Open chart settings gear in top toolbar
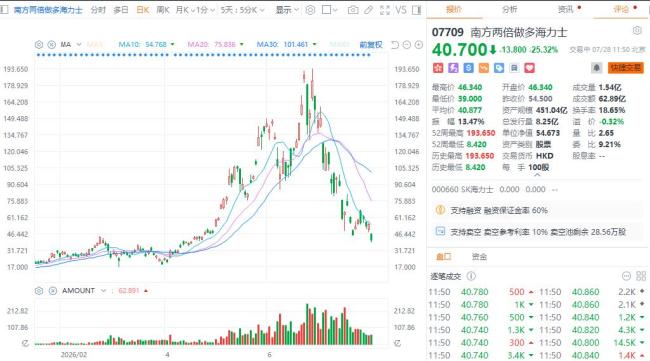 [x=310, y=10]
